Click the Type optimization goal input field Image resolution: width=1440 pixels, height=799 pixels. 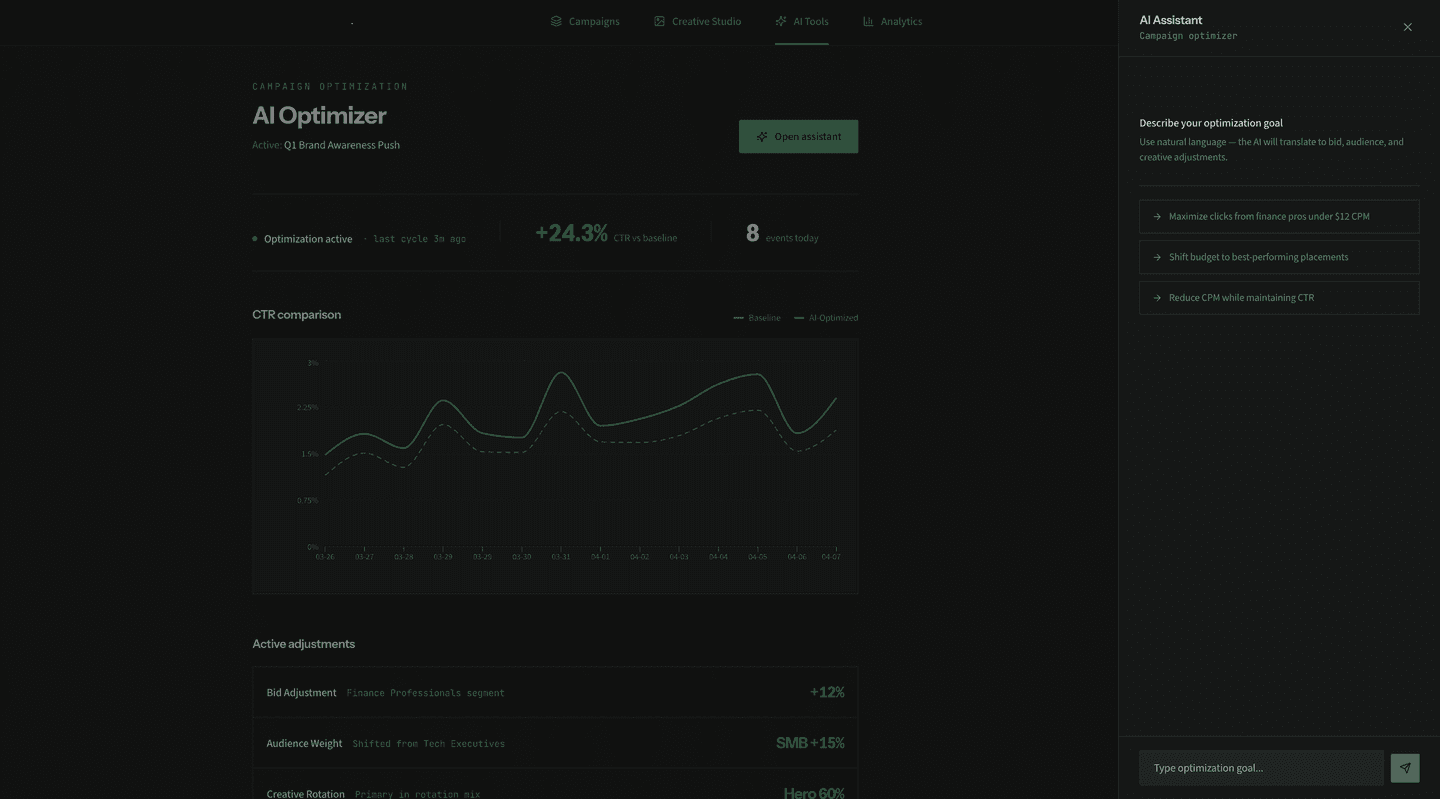pos(1260,768)
